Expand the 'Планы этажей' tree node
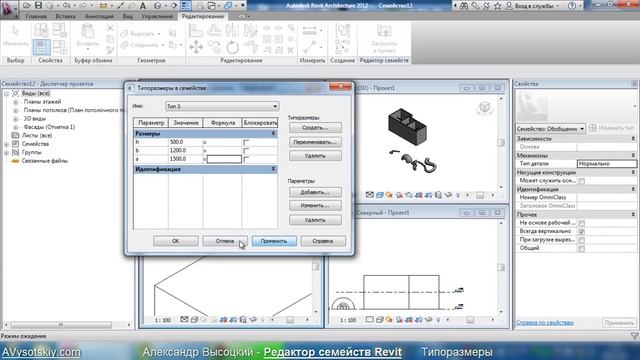The width and height of the screenshot is (640, 360). (16, 102)
